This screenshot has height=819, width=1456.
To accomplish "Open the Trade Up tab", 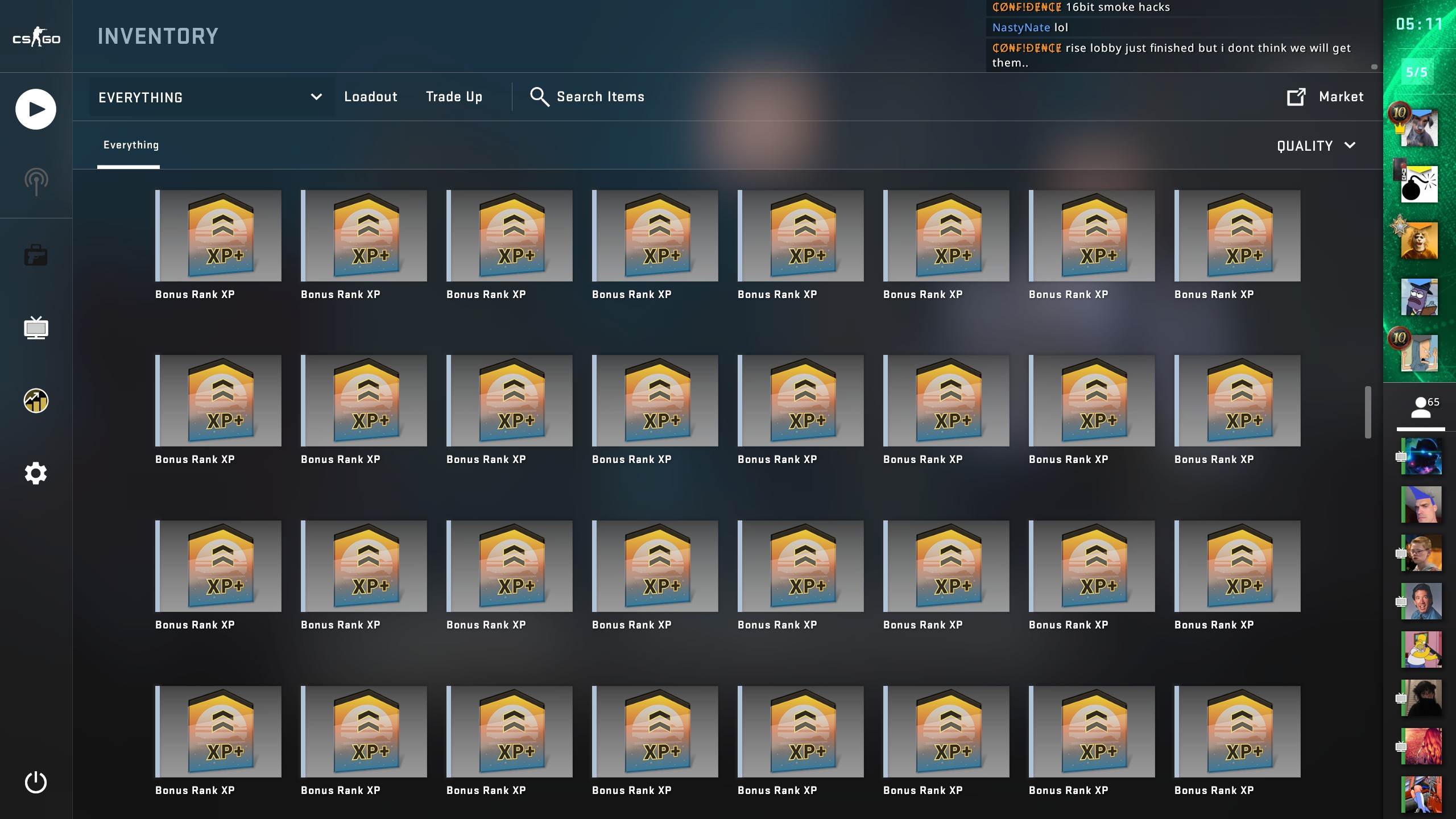I will point(454,97).
